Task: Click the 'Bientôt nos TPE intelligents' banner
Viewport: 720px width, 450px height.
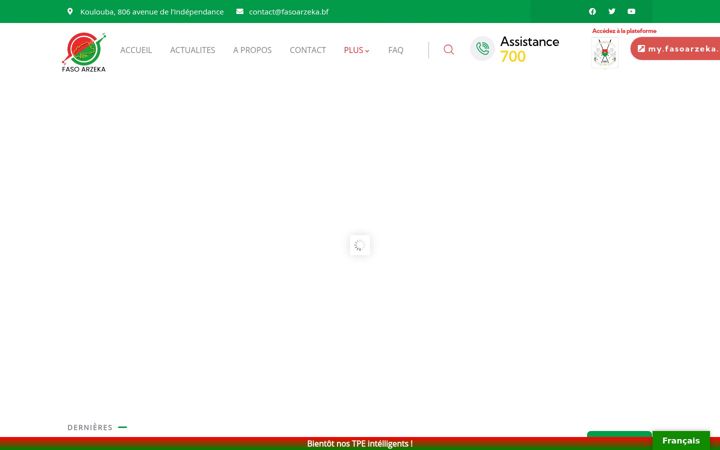Action: tap(360, 444)
